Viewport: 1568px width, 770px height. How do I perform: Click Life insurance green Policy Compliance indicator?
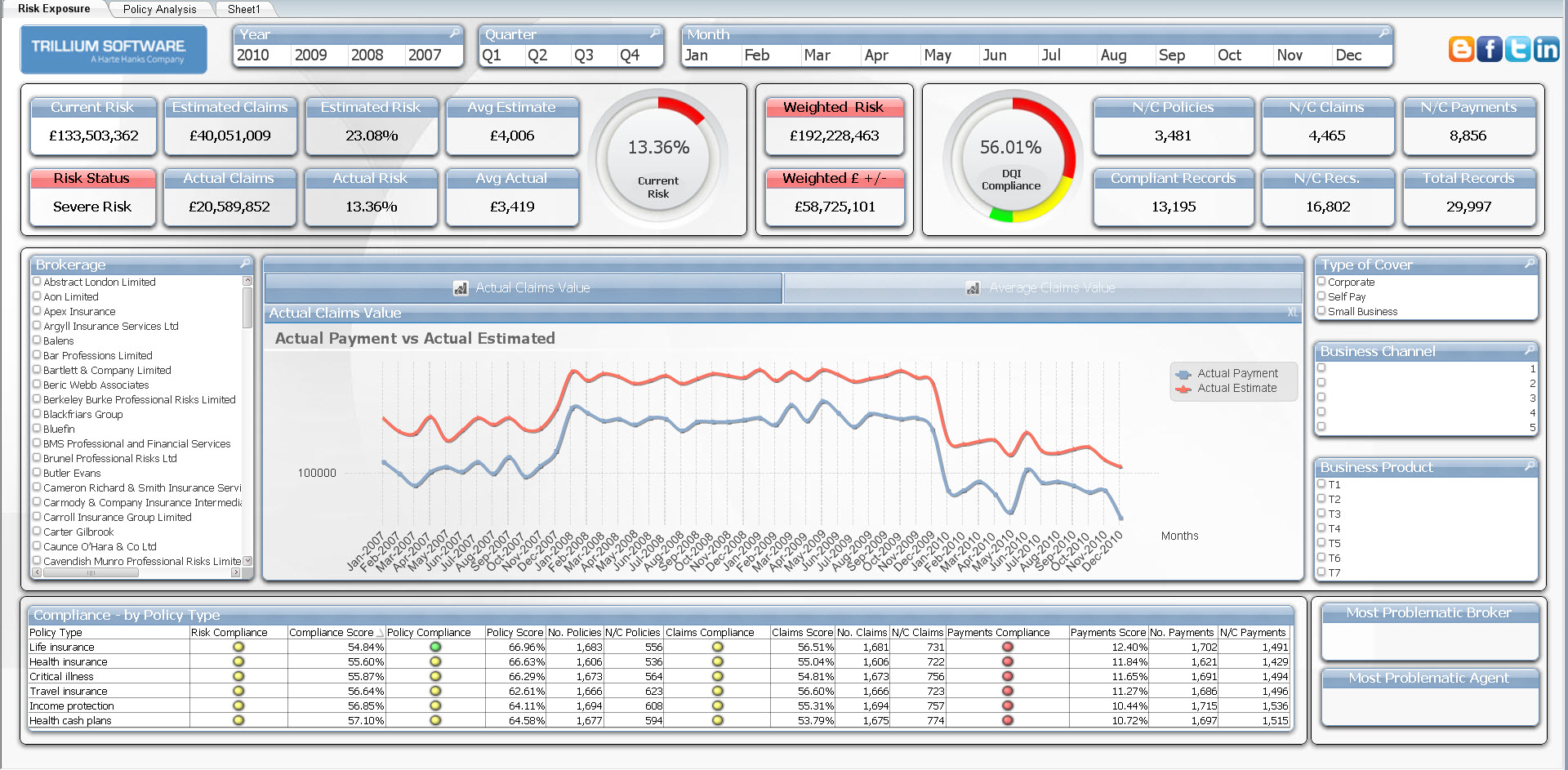click(x=435, y=647)
